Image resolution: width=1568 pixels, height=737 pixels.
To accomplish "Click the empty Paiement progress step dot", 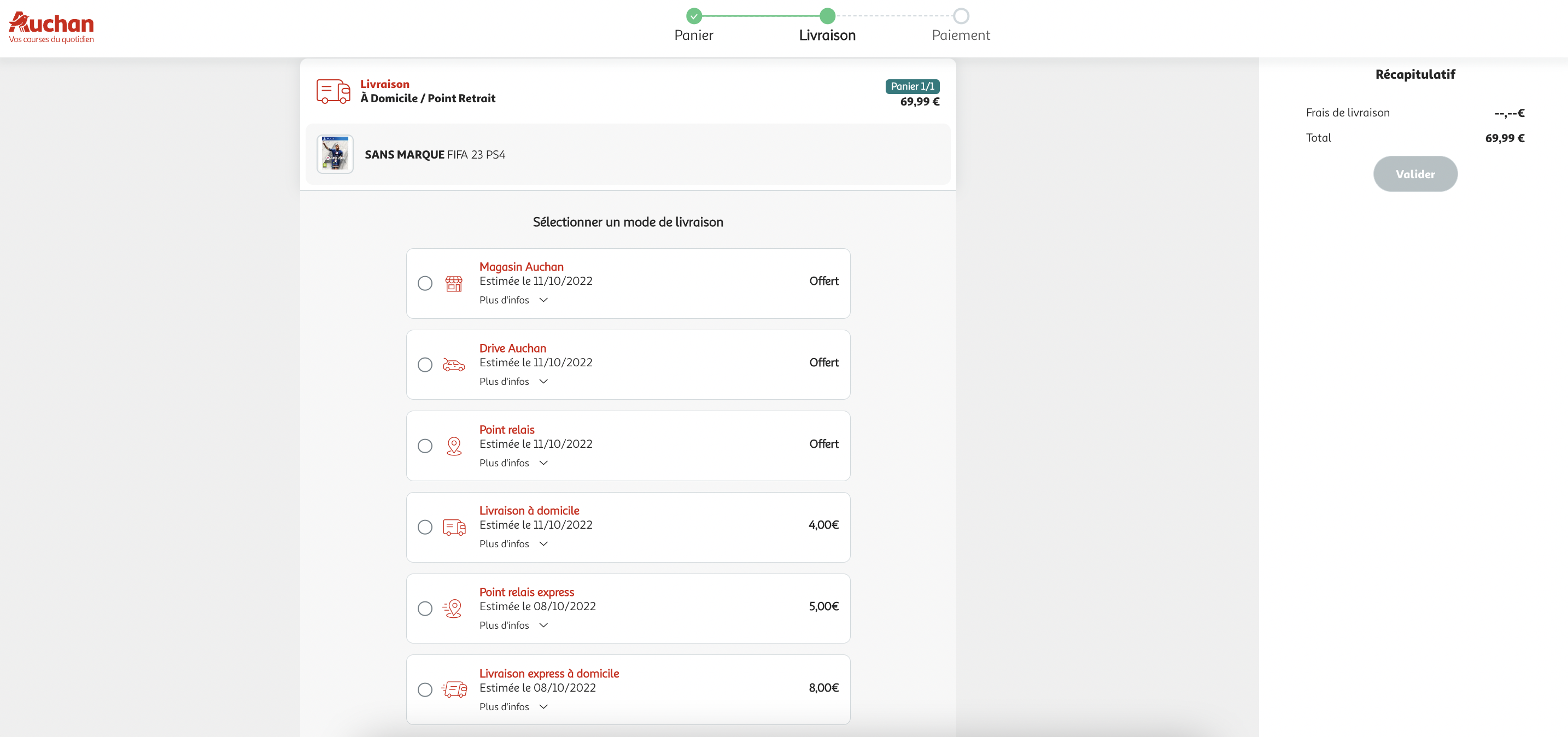I will tap(961, 16).
